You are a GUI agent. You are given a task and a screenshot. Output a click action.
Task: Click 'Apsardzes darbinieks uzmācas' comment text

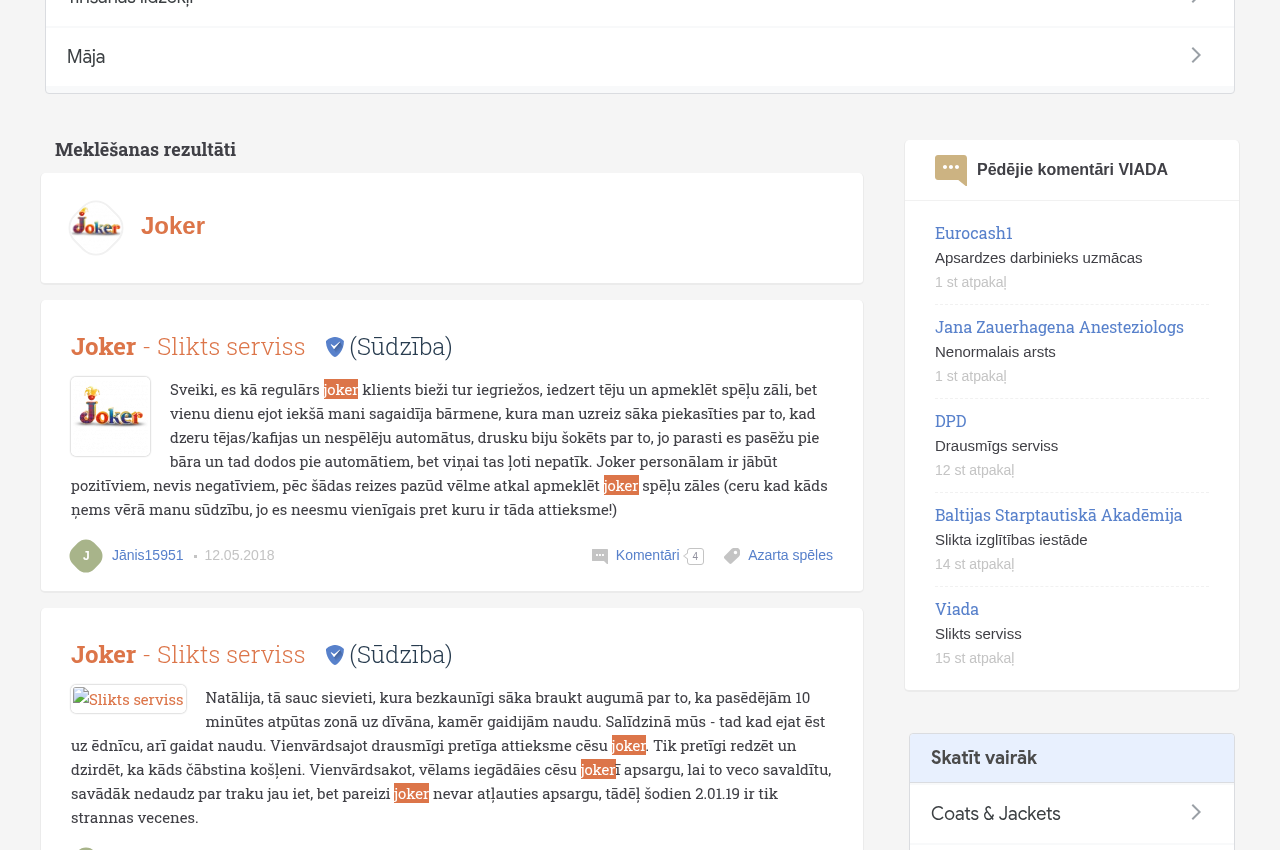[x=1038, y=258]
